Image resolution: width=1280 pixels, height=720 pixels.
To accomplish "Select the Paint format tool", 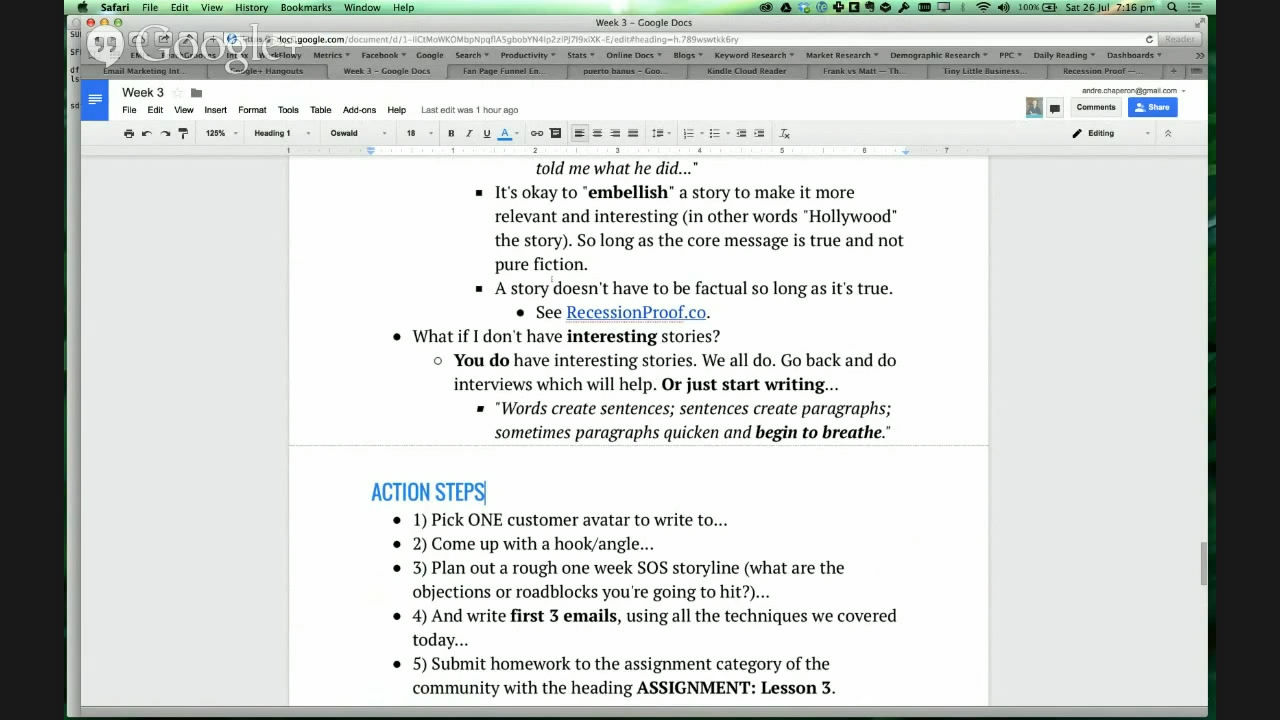I will click(x=183, y=133).
